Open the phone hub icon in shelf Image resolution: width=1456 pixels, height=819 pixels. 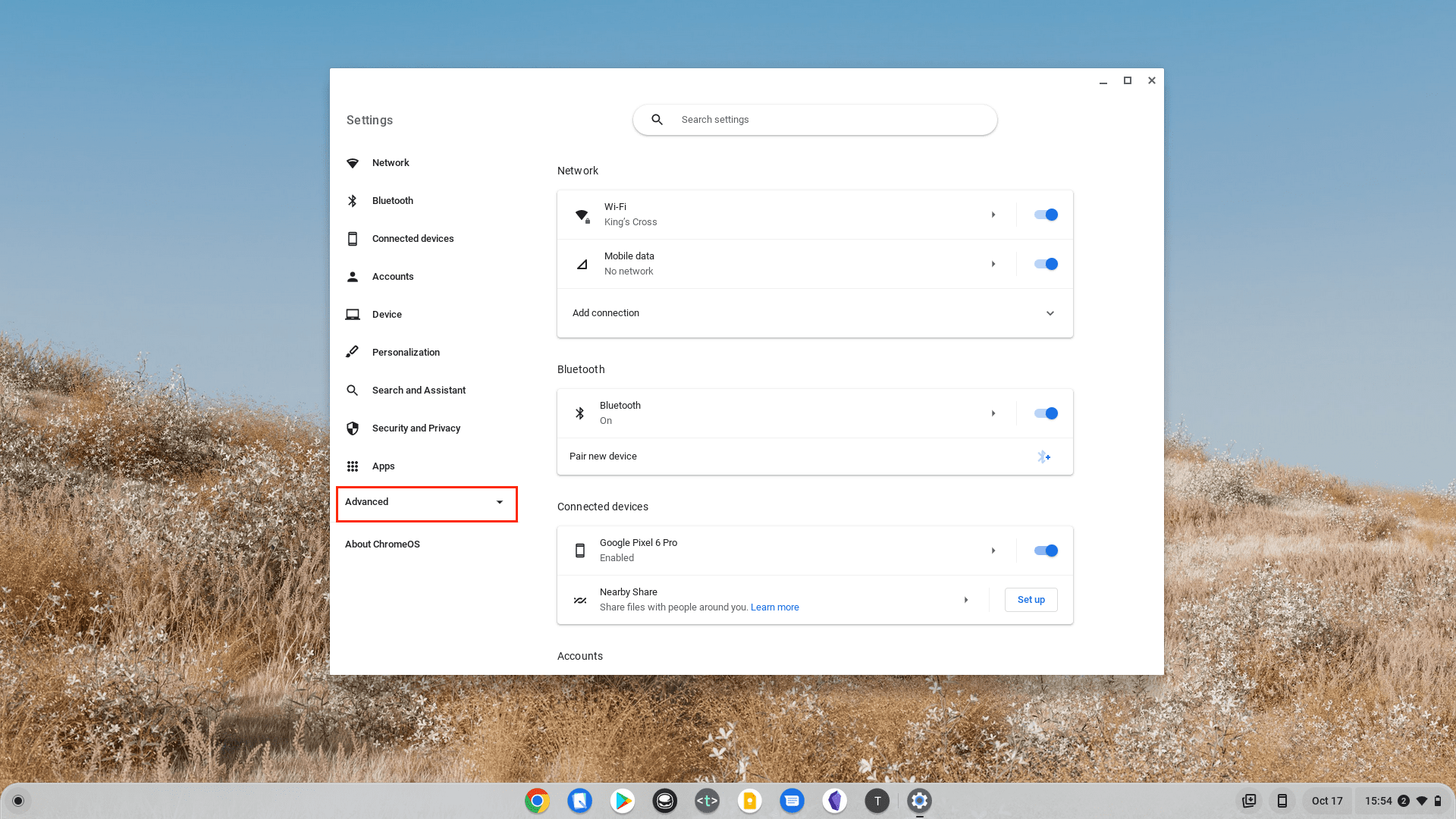(x=1282, y=801)
